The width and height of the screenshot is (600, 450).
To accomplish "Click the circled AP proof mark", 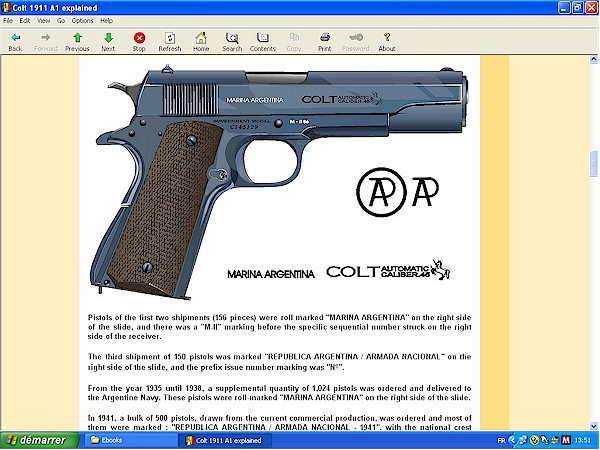I will pyautogui.click(x=381, y=192).
